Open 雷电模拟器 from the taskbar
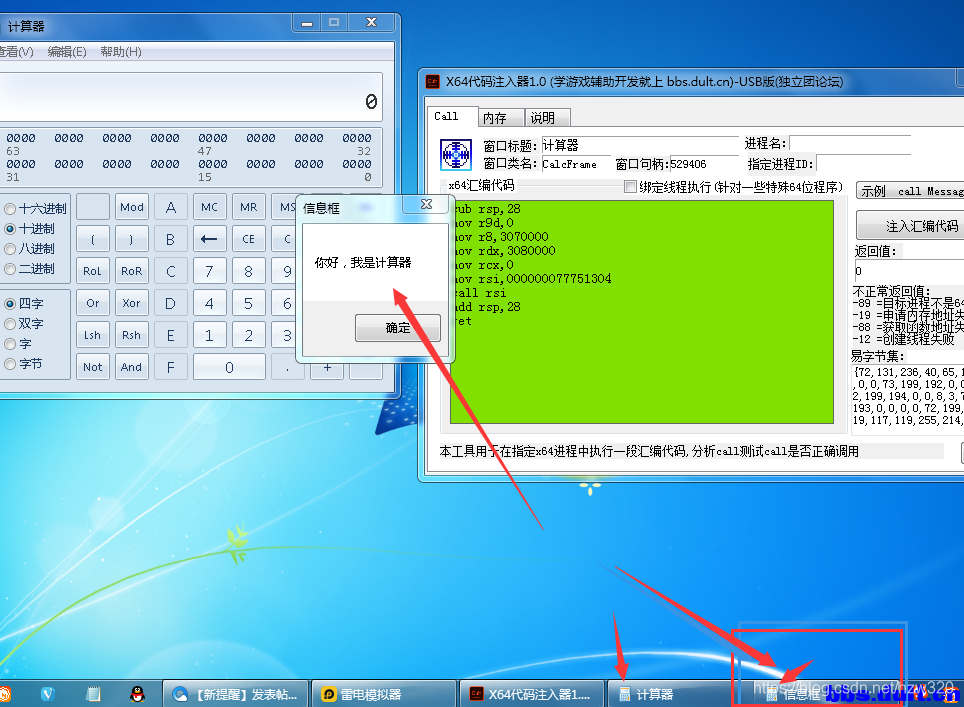Viewport: 964px width, 707px height. click(384, 695)
